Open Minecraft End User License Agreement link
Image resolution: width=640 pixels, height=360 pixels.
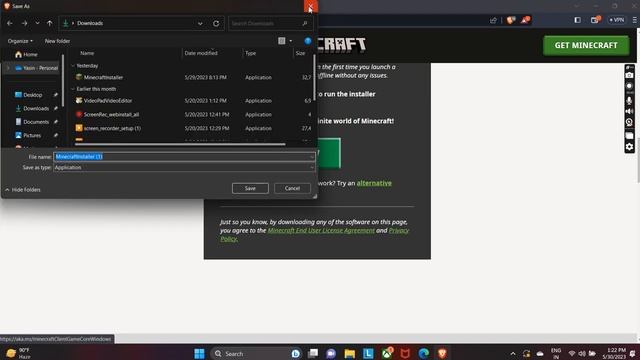(321, 230)
